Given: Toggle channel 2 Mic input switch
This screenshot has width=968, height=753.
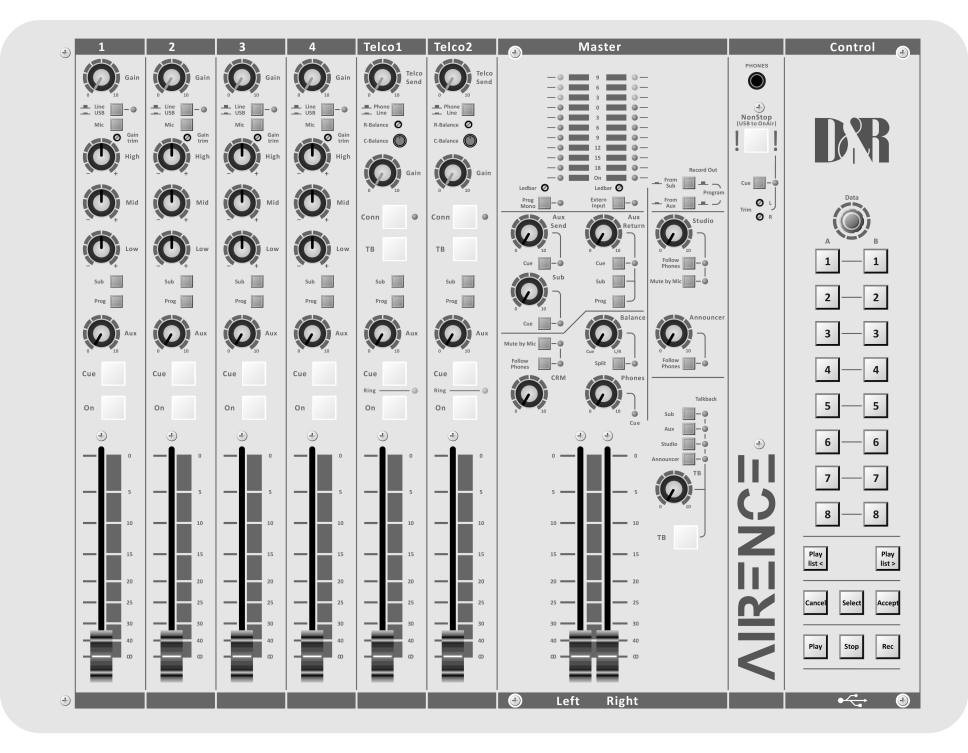Looking at the screenshot, I should point(186,125).
